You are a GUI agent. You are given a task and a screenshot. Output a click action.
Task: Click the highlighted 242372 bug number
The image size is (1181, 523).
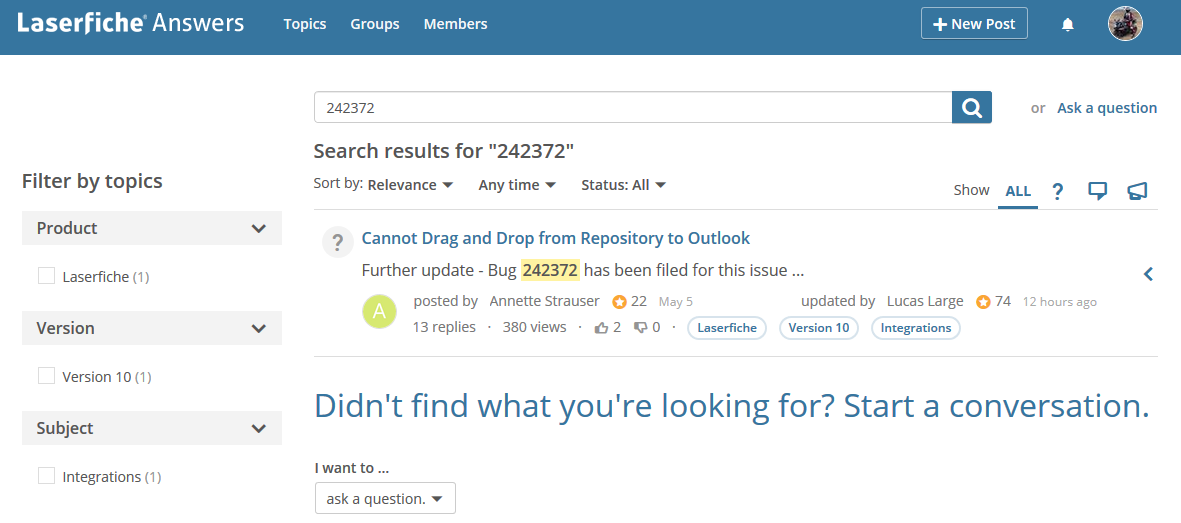[x=550, y=270]
